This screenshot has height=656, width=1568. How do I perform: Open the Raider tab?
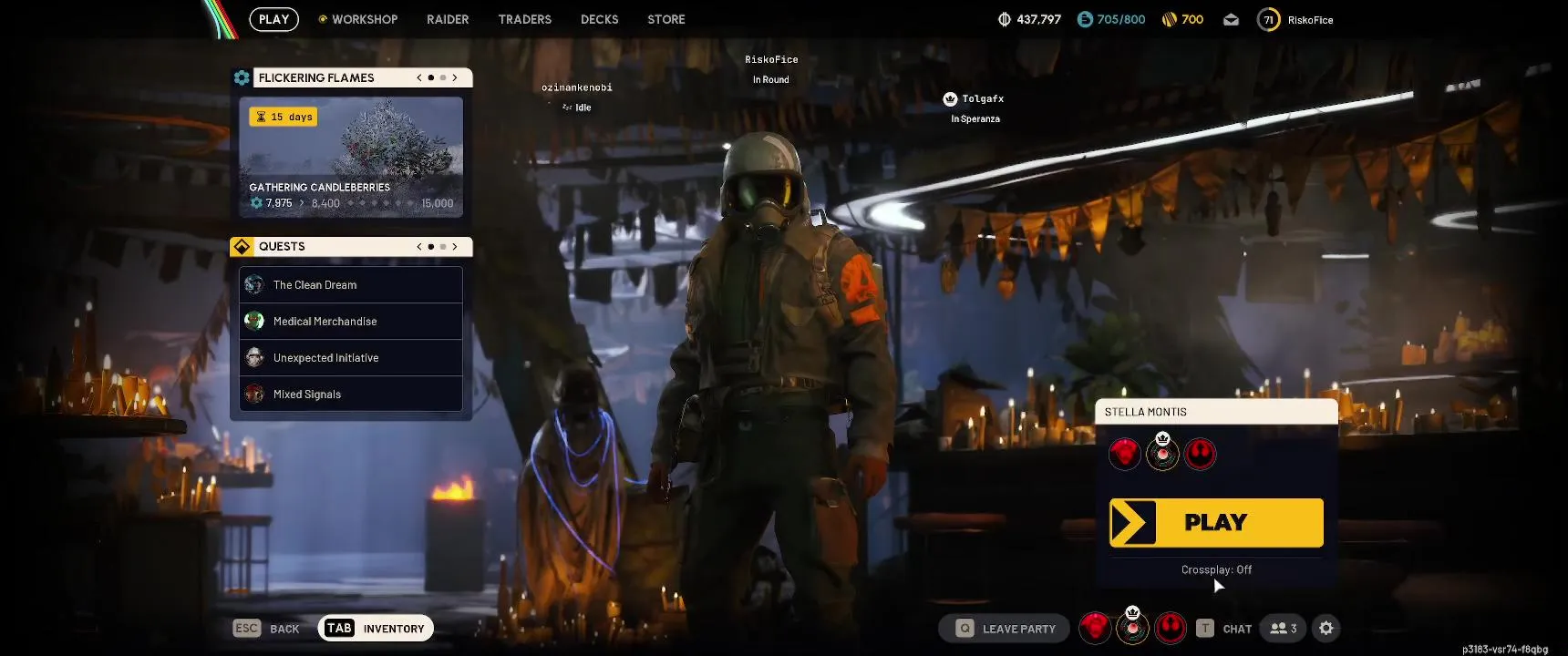pos(448,19)
